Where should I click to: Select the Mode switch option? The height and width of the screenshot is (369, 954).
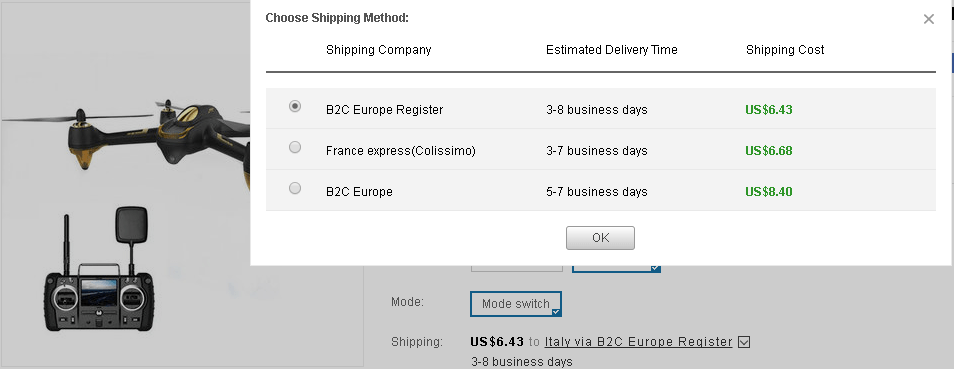pos(515,304)
